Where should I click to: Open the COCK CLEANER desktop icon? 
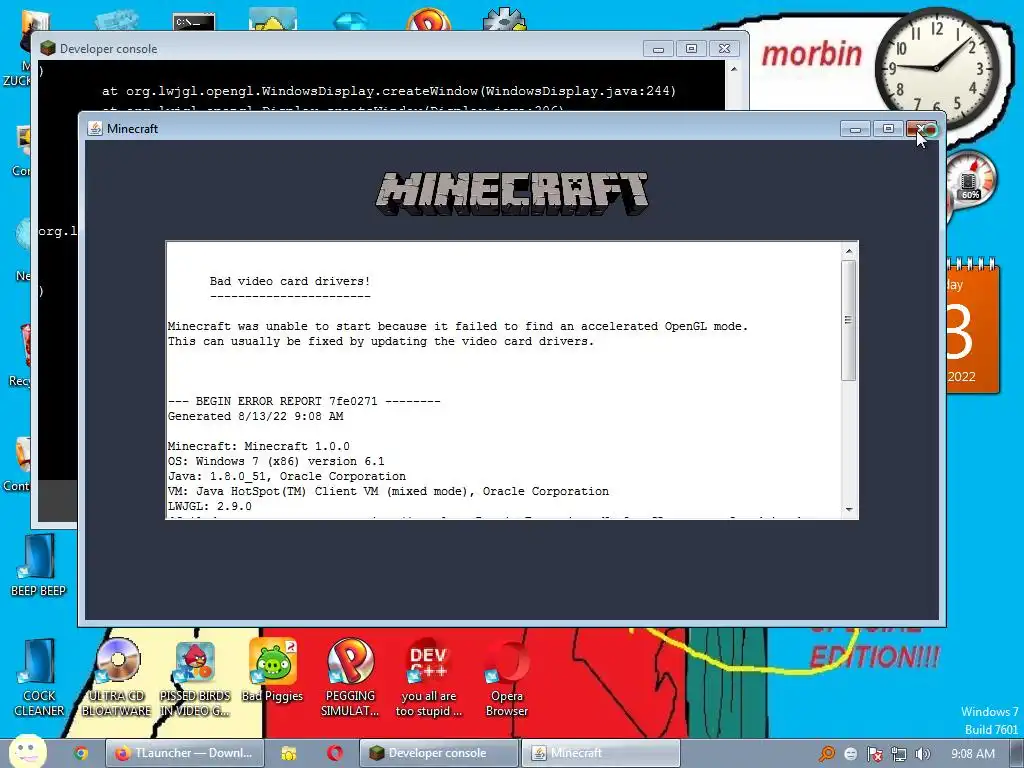tap(39, 677)
